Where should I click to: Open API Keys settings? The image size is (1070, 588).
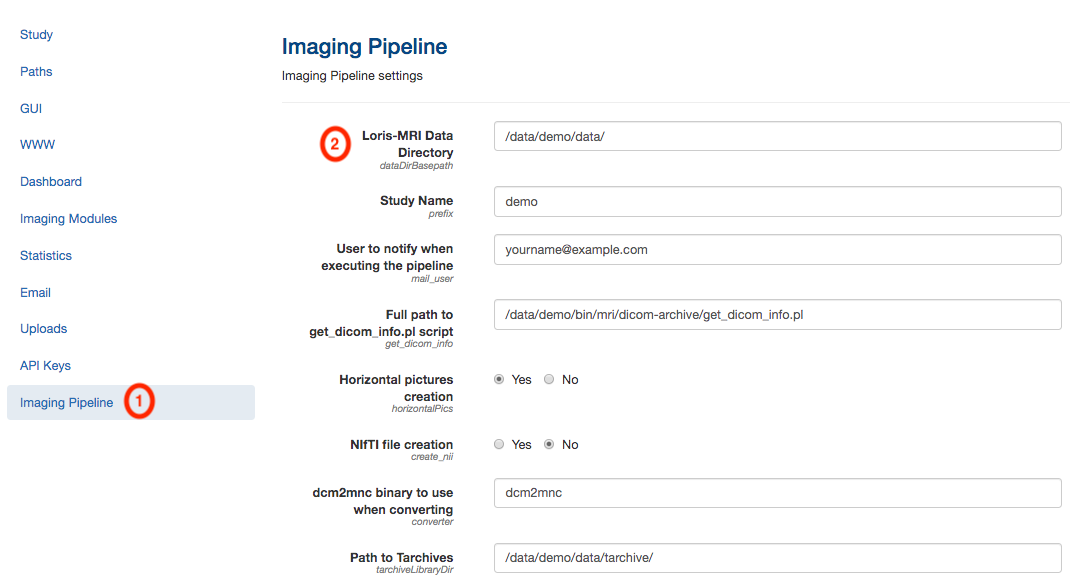(x=45, y=365)
